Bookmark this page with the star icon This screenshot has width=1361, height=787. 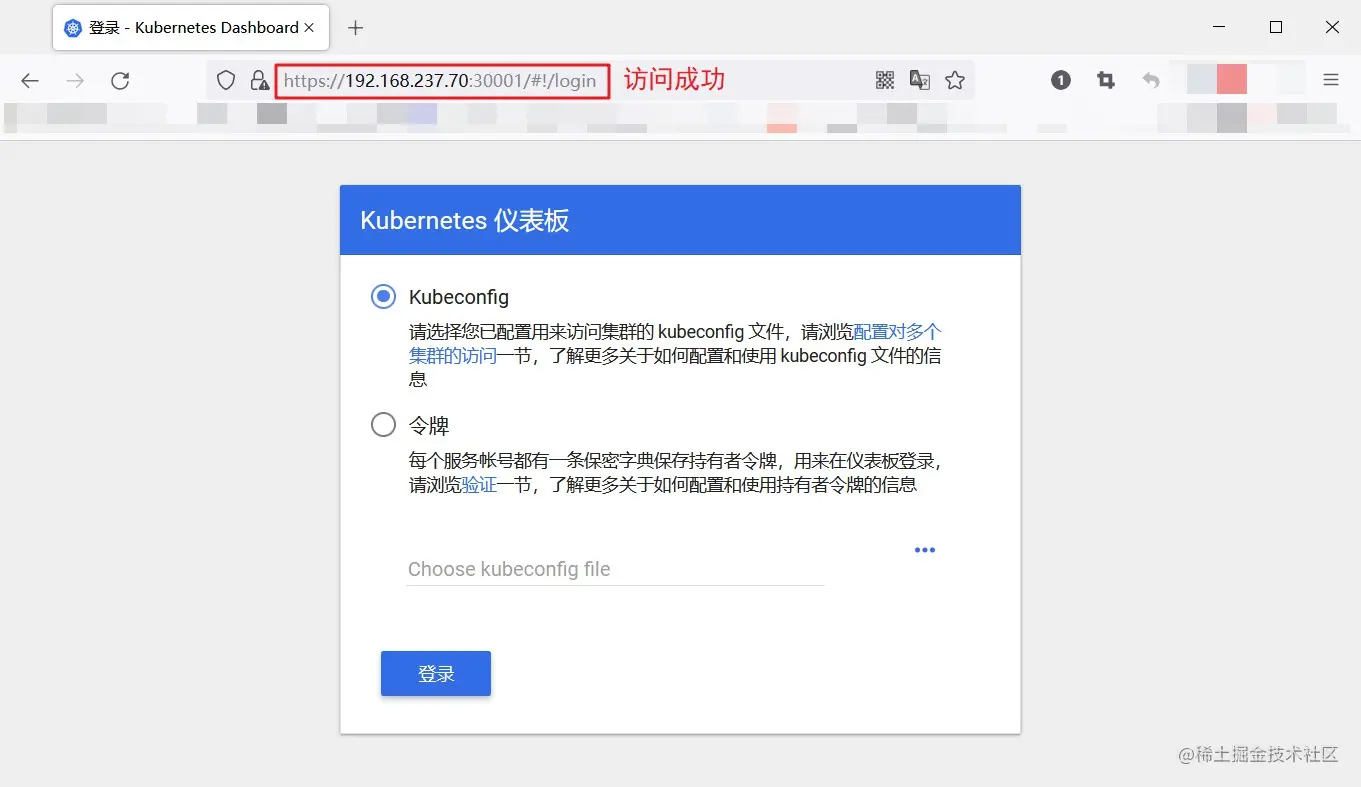tap(955, 81)
